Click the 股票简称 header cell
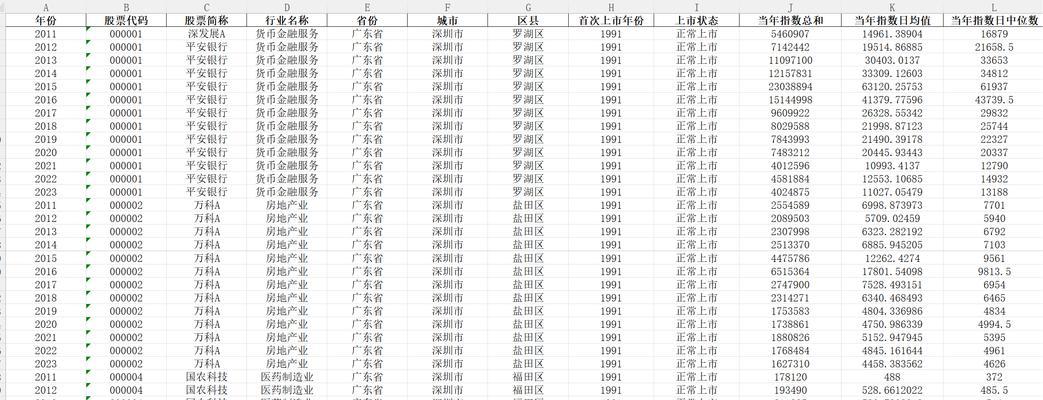The width and height of the screenshot is (1043, 400). 206,21
